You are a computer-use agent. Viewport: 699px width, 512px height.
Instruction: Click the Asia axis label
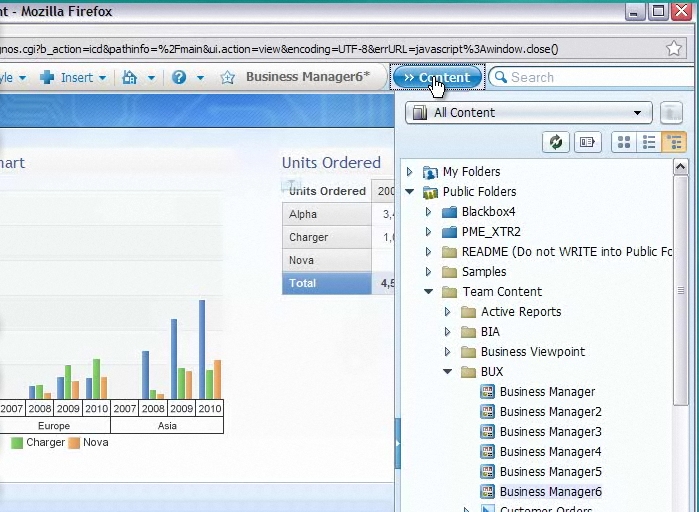tap(167, 426)
